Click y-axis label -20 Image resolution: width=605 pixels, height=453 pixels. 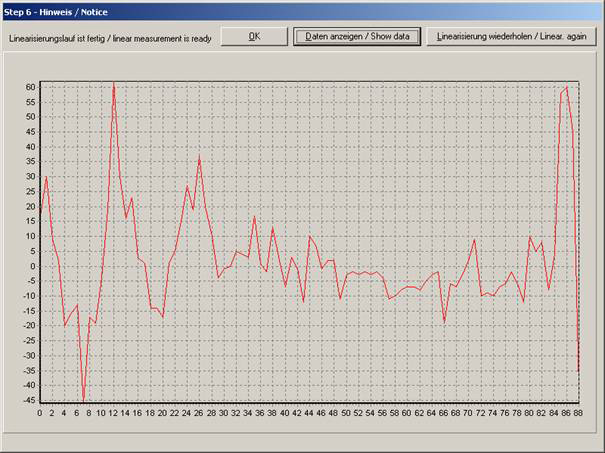click(x=28, y=326)
